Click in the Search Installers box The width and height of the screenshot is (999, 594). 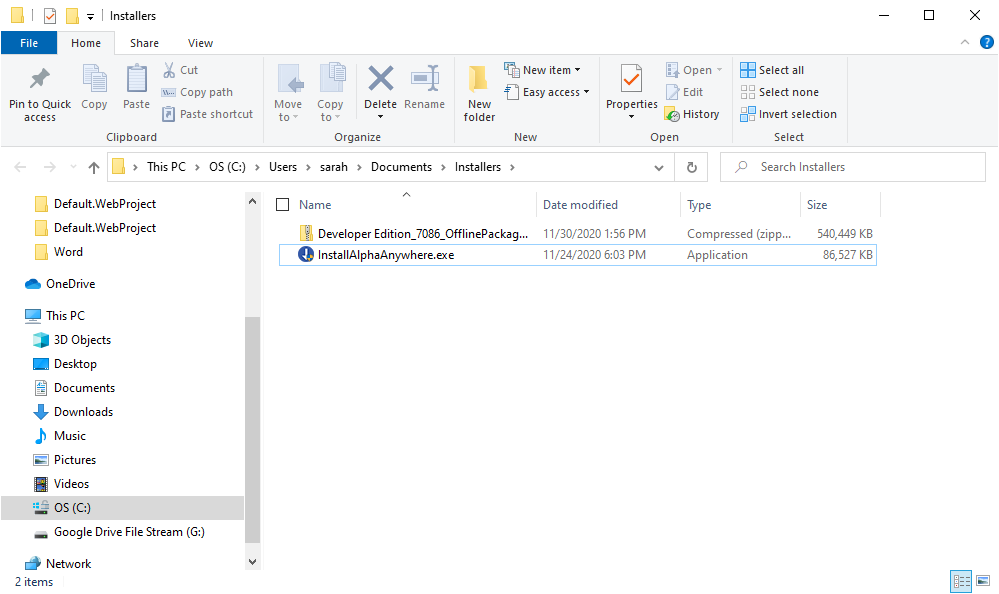[x=853, y=167]
